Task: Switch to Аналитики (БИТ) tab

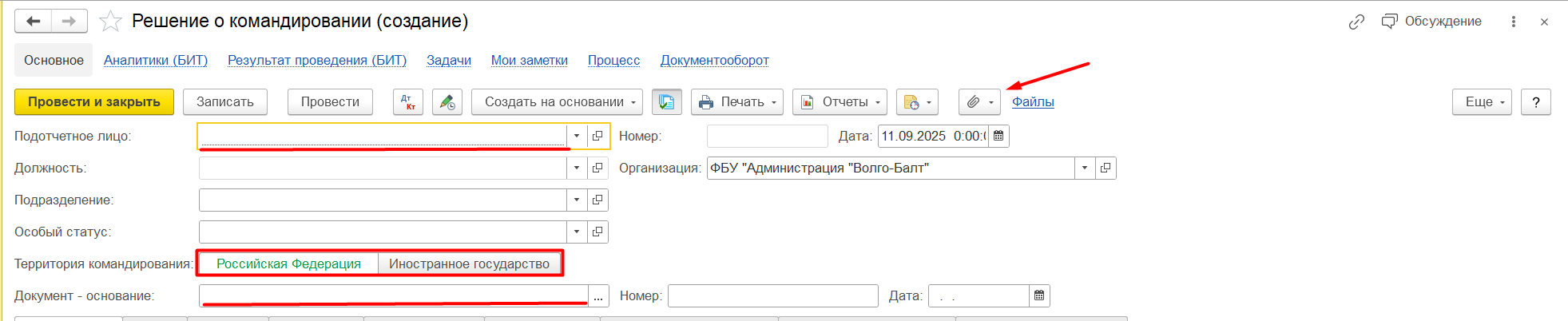Action: [156, 61]
